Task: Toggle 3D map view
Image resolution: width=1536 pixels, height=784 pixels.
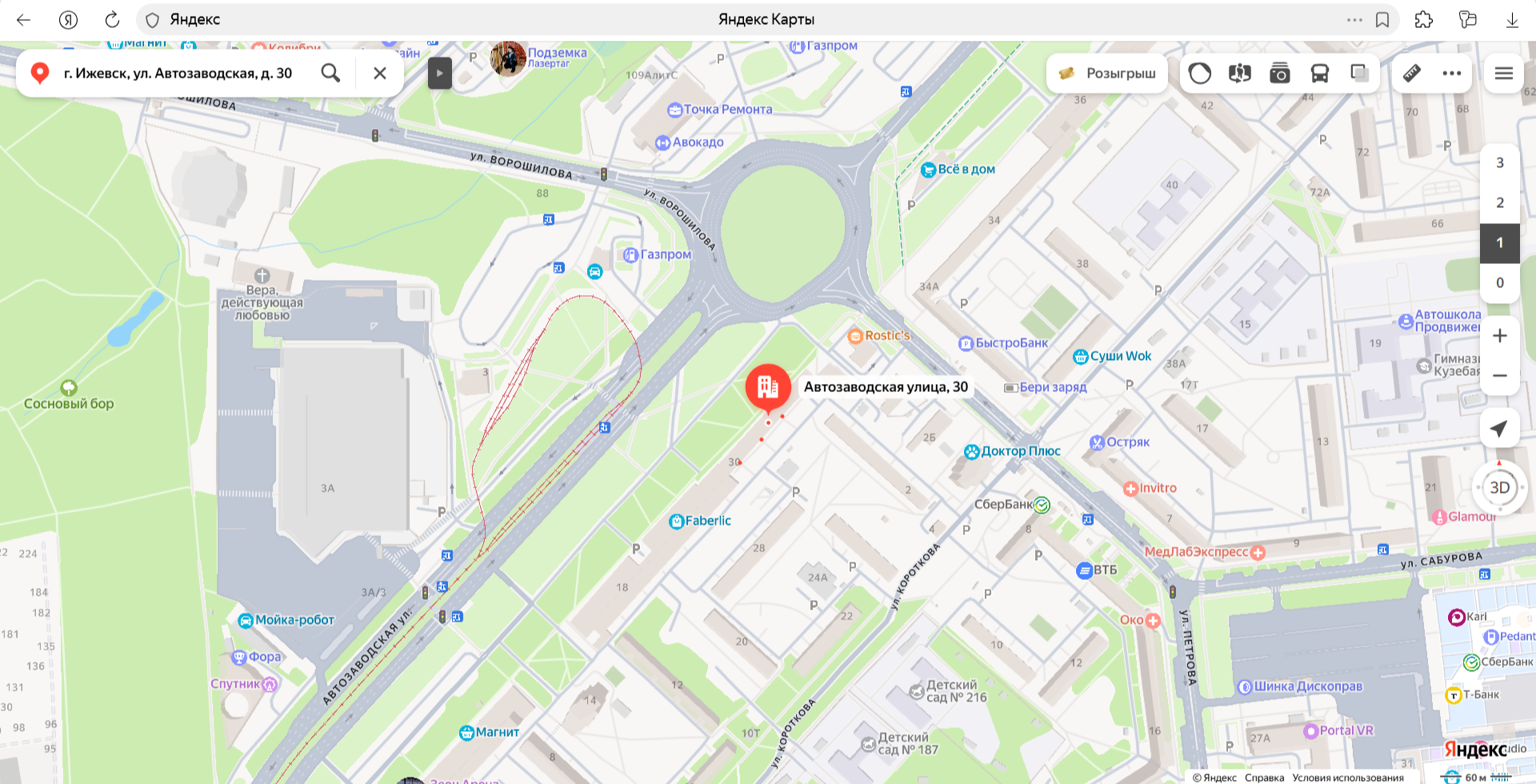Action: point(1500,488)
